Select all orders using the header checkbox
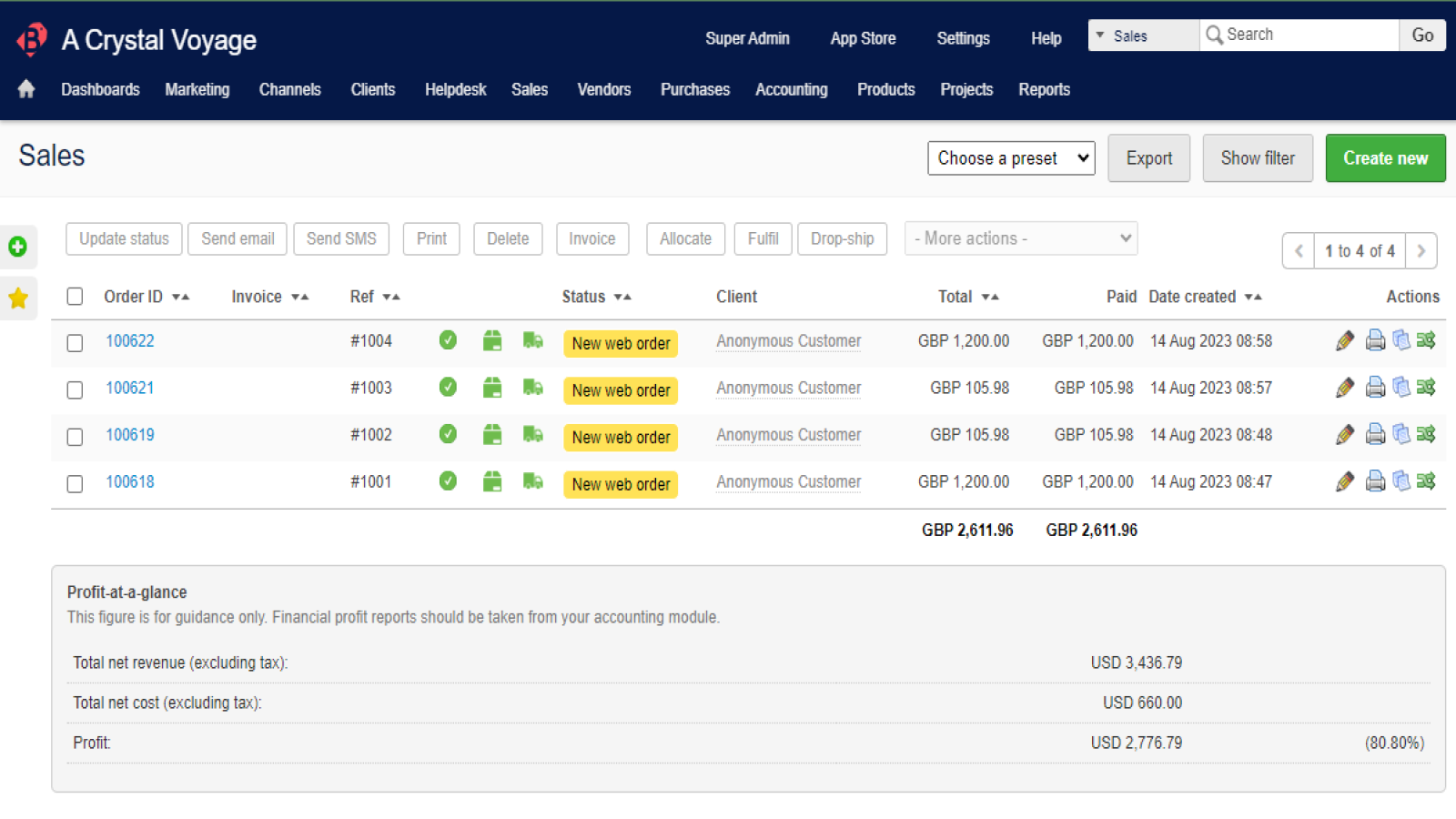Image resolution: width=1456 pixels, height=819 pixels. [76, 297]
